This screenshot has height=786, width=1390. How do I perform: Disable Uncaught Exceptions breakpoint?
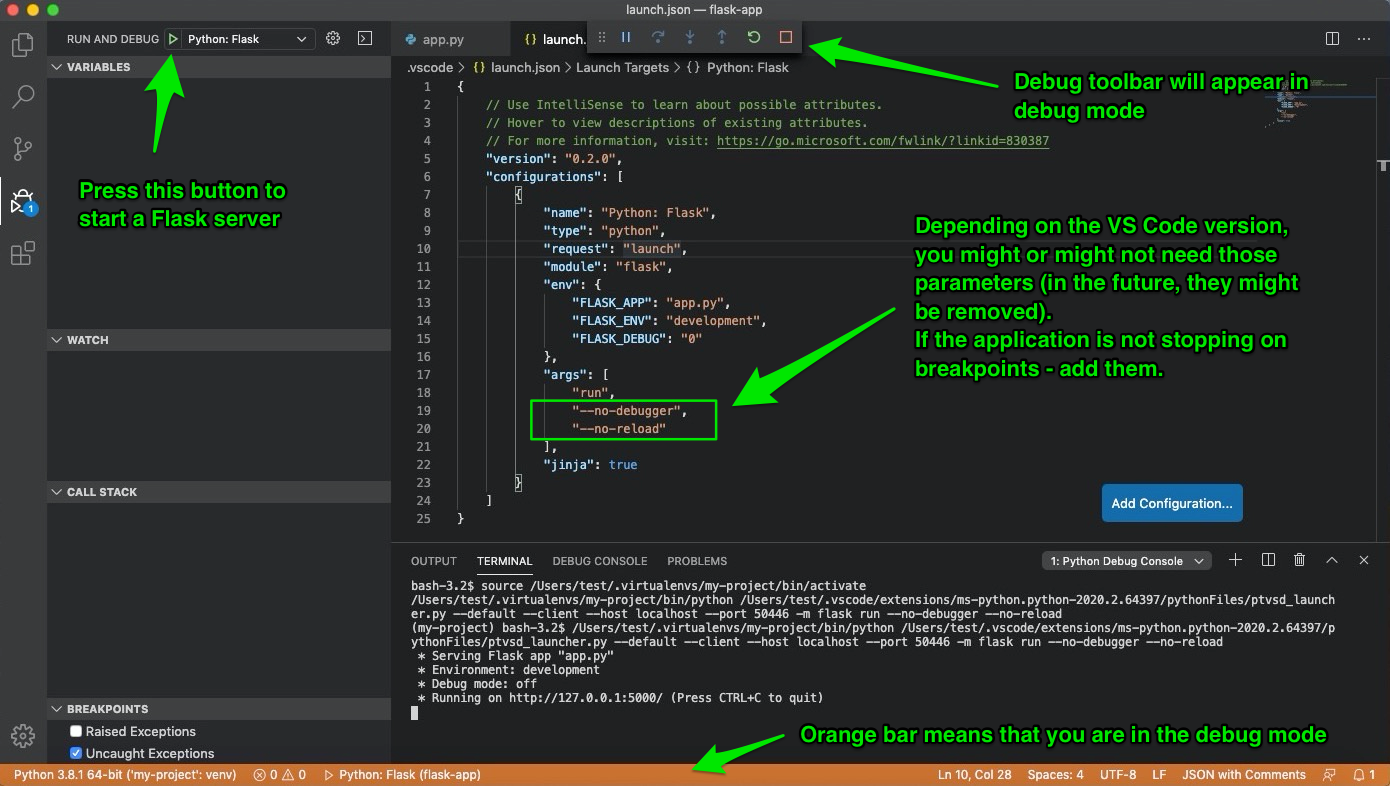coord(76,753)
